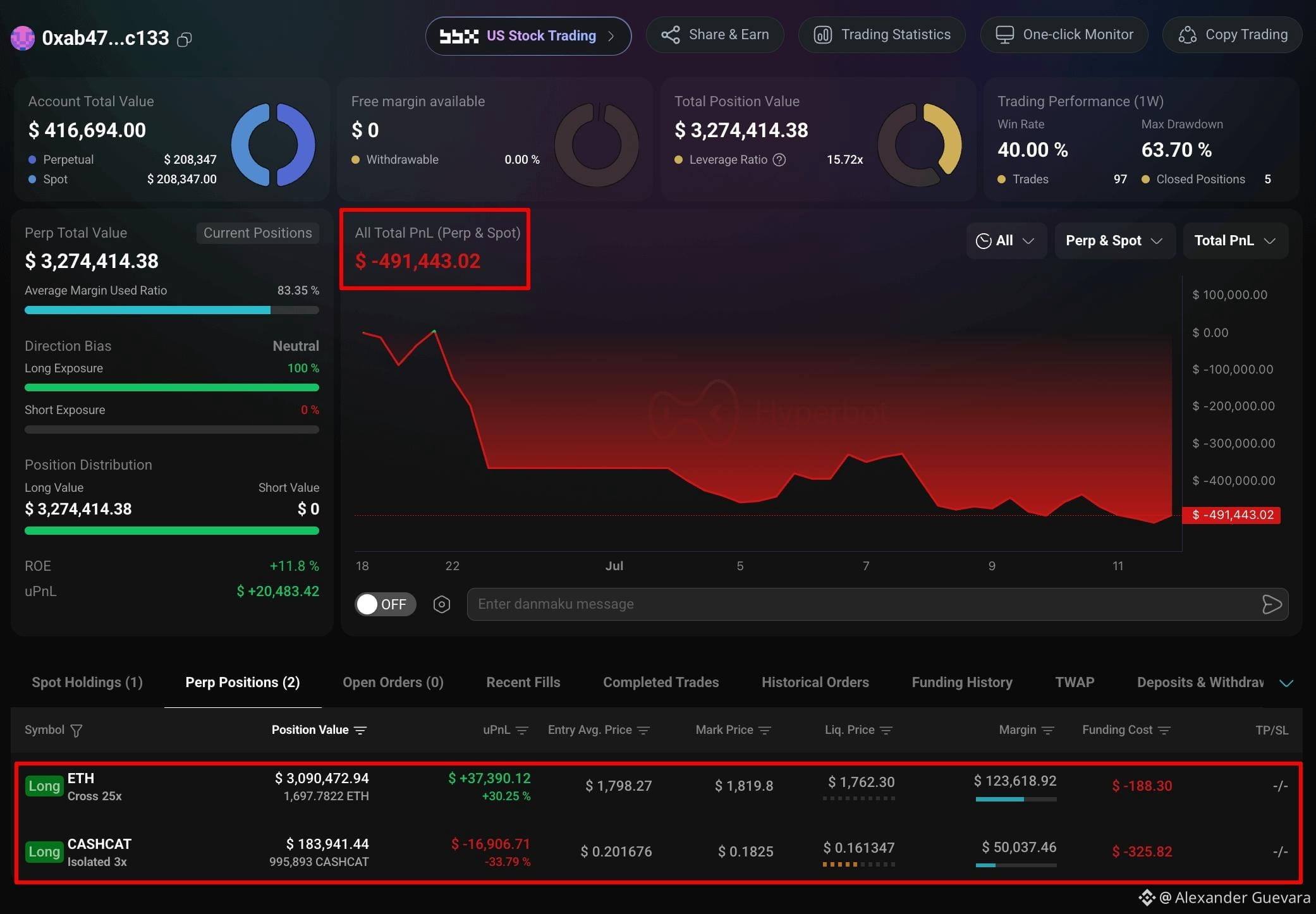This screenshot has height=914, width=1316.
Task: Switch to Historical Orders tab
Action: (815, 683)
